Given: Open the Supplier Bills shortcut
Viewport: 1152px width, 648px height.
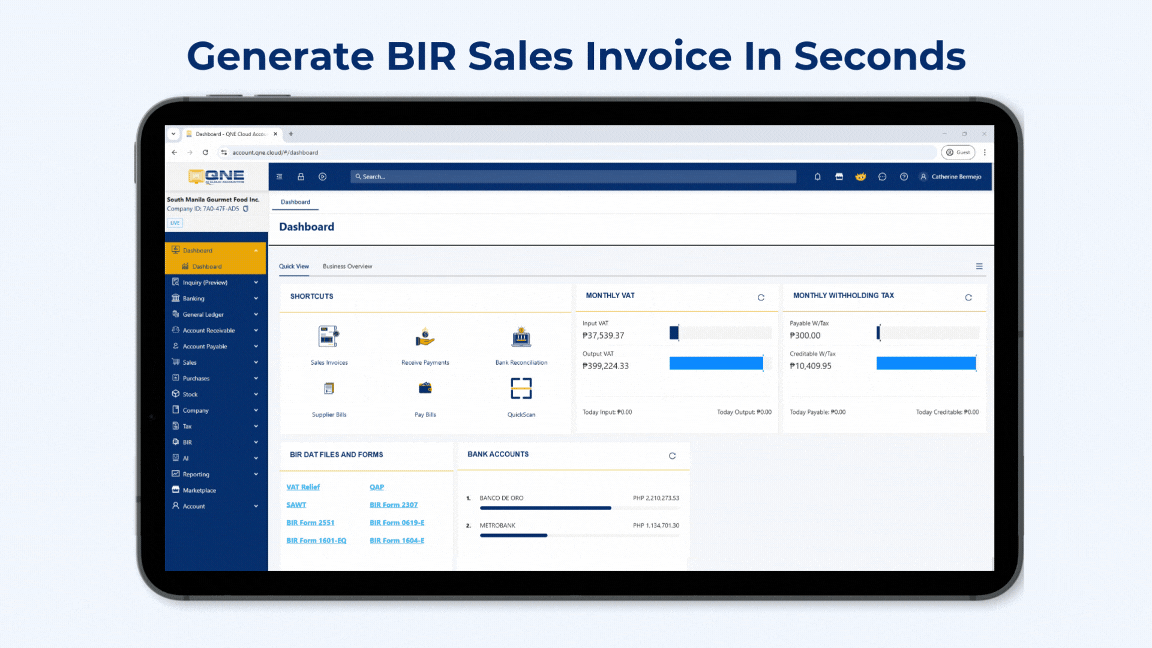Looking at the screenshot, I should coord(329,389).
